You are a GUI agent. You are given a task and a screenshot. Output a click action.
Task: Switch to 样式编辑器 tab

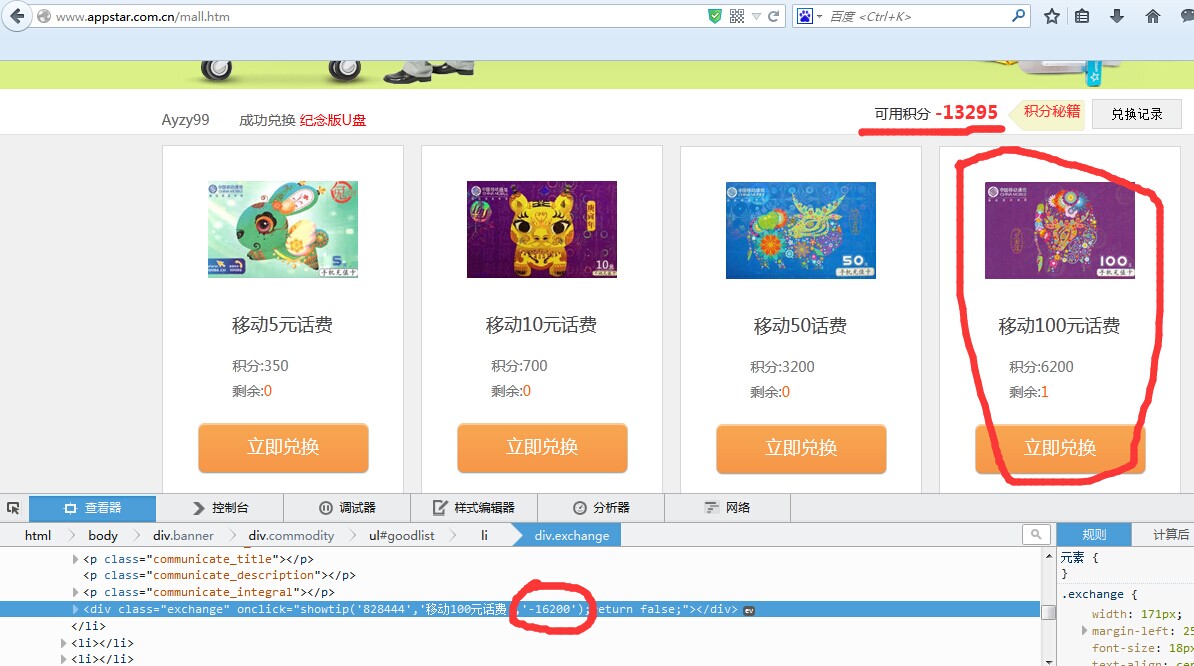click(474, 508)
